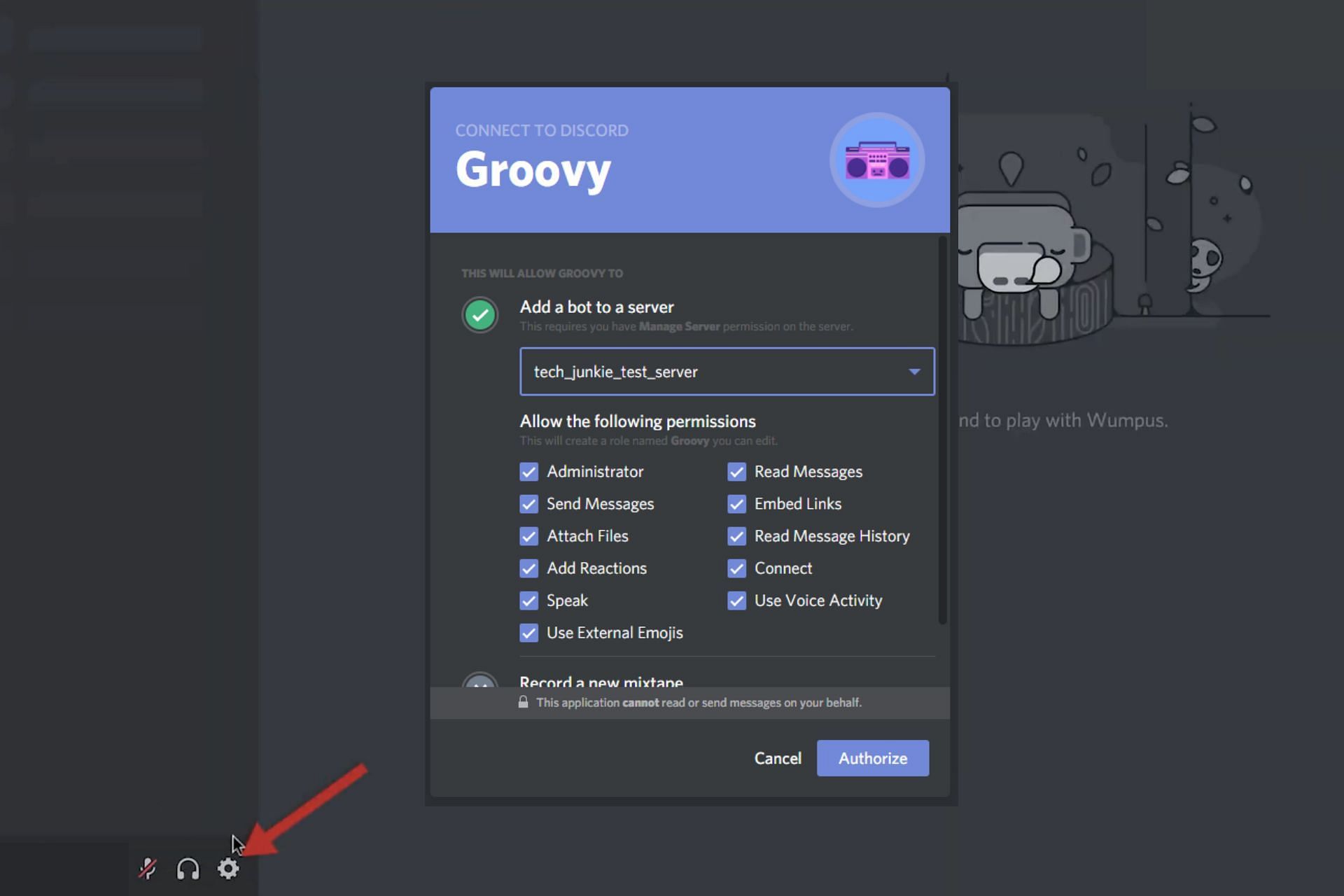The height and width of the screenshot is (896, 1344).
Task: Click the dropdown arrow on server selector
Action: [911, 371]
